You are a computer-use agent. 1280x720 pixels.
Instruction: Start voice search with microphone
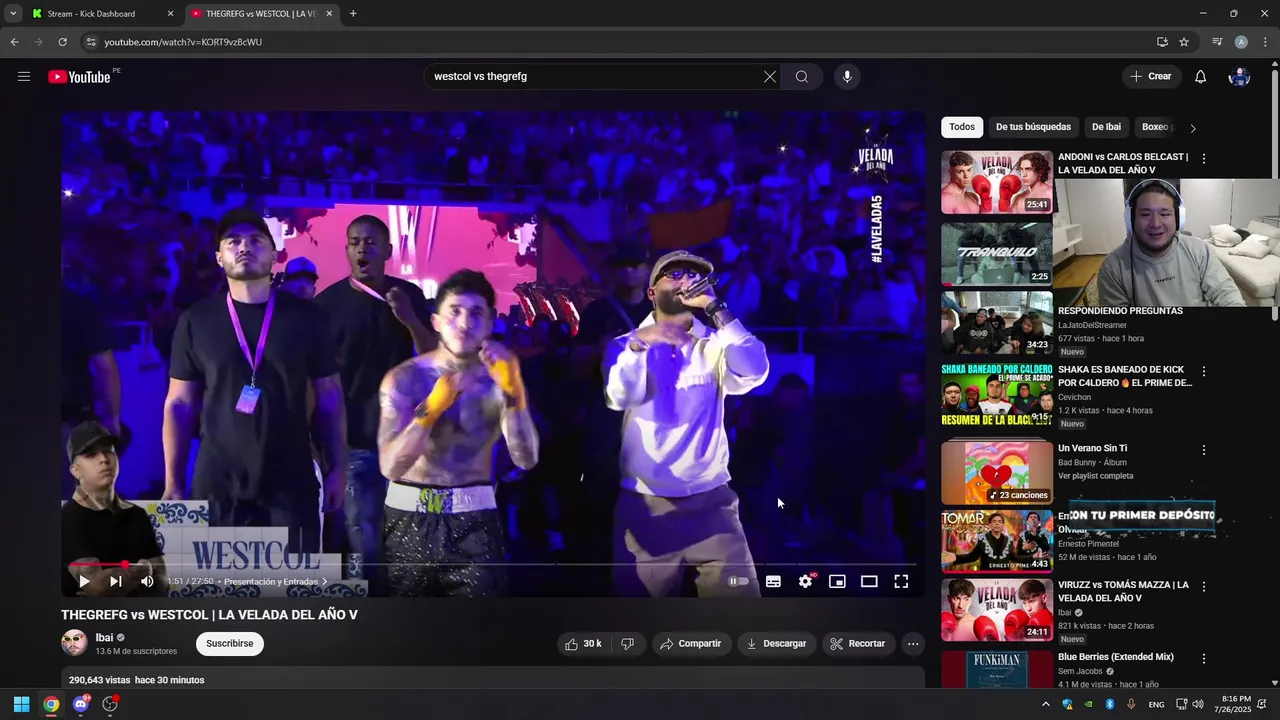(x=847, y=77)
